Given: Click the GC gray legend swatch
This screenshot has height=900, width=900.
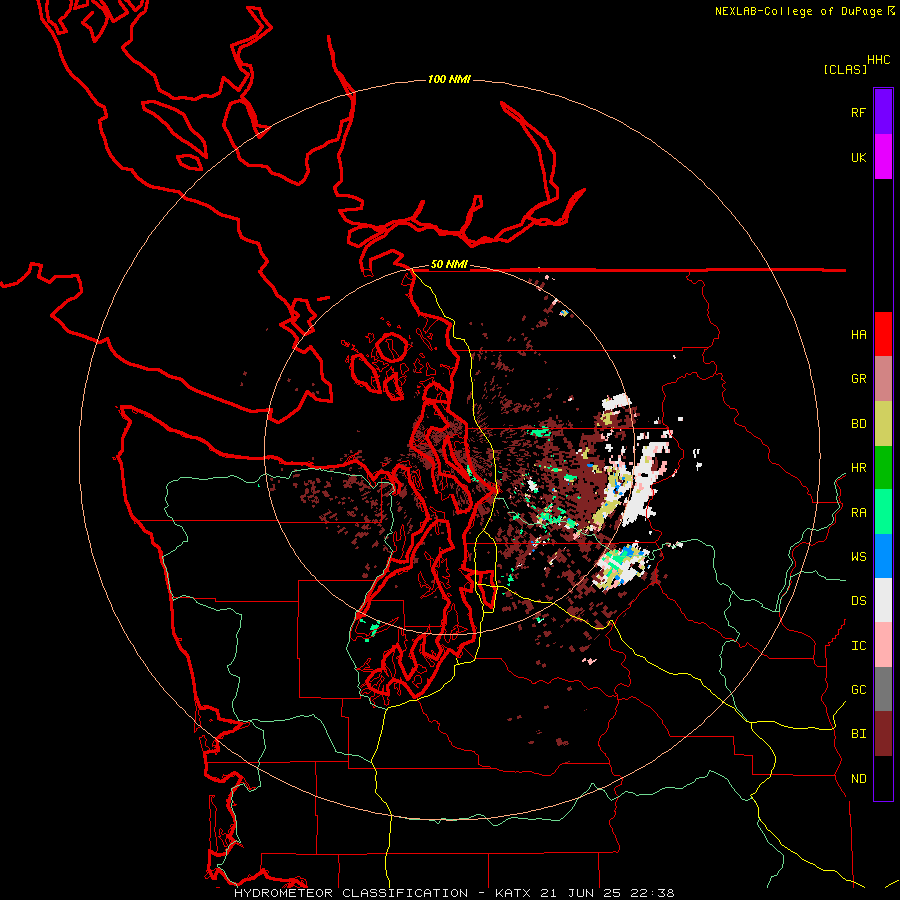Looking at the screenshot, I should [x=883, y=689].
